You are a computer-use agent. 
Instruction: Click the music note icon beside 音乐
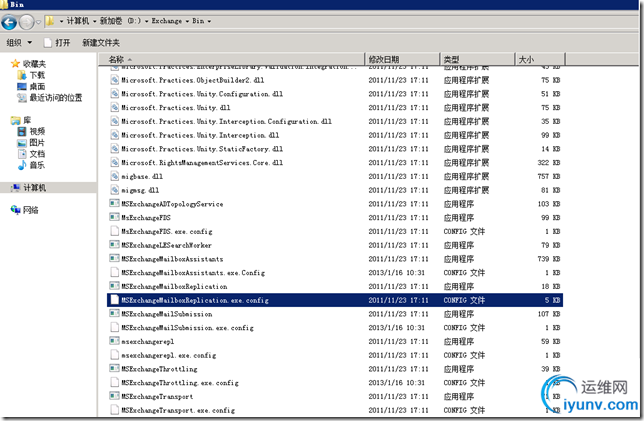(x=22, y=165)
